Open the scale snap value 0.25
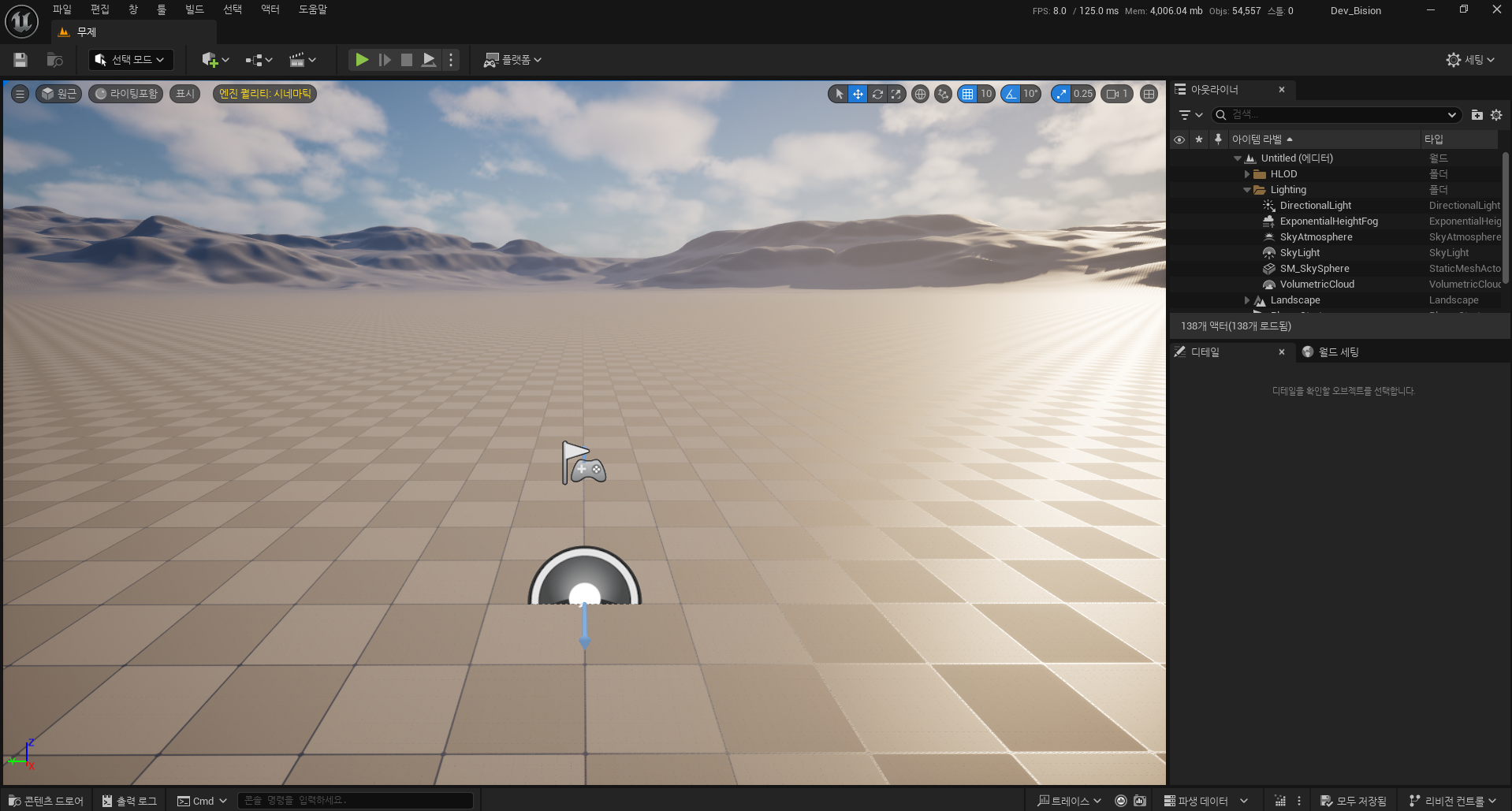Image resolution: width=1512 pixels, height=811 pixels. click(1083, 94)
